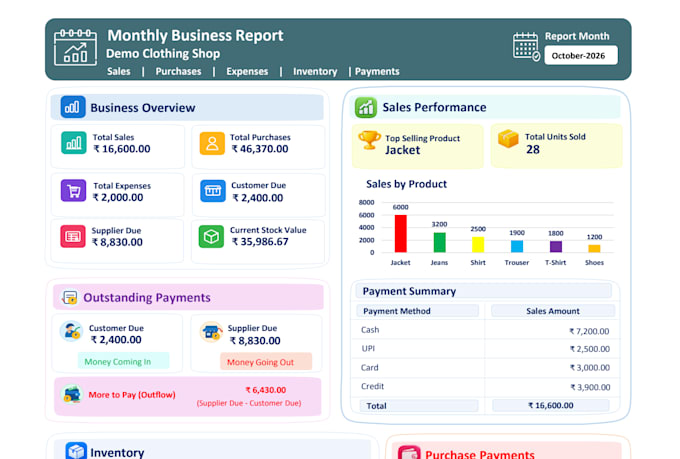The height and width of the screenshot is (459, 680).
Task: Click the Sales by Product chart title
Action: [406, 184]
